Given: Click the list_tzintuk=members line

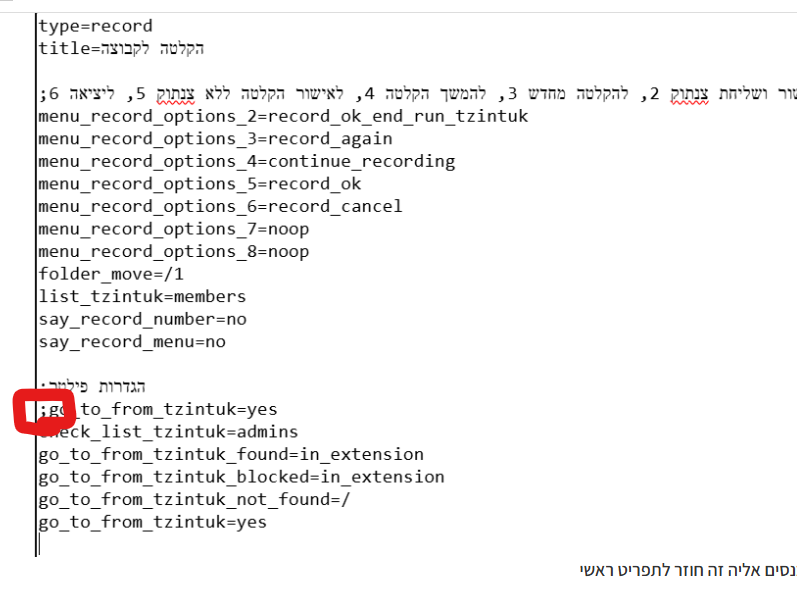Looking at the screenshot, I should point(142,296).
